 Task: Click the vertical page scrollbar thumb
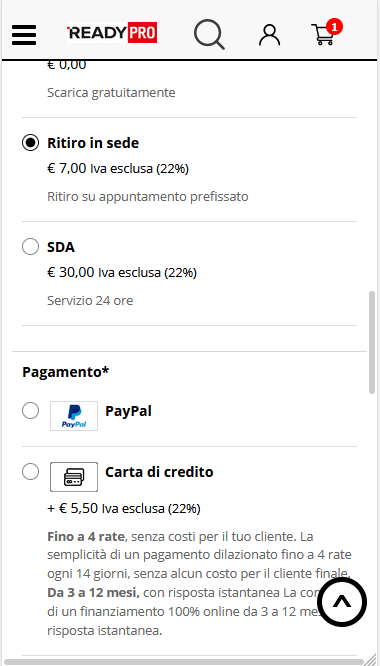372,342
